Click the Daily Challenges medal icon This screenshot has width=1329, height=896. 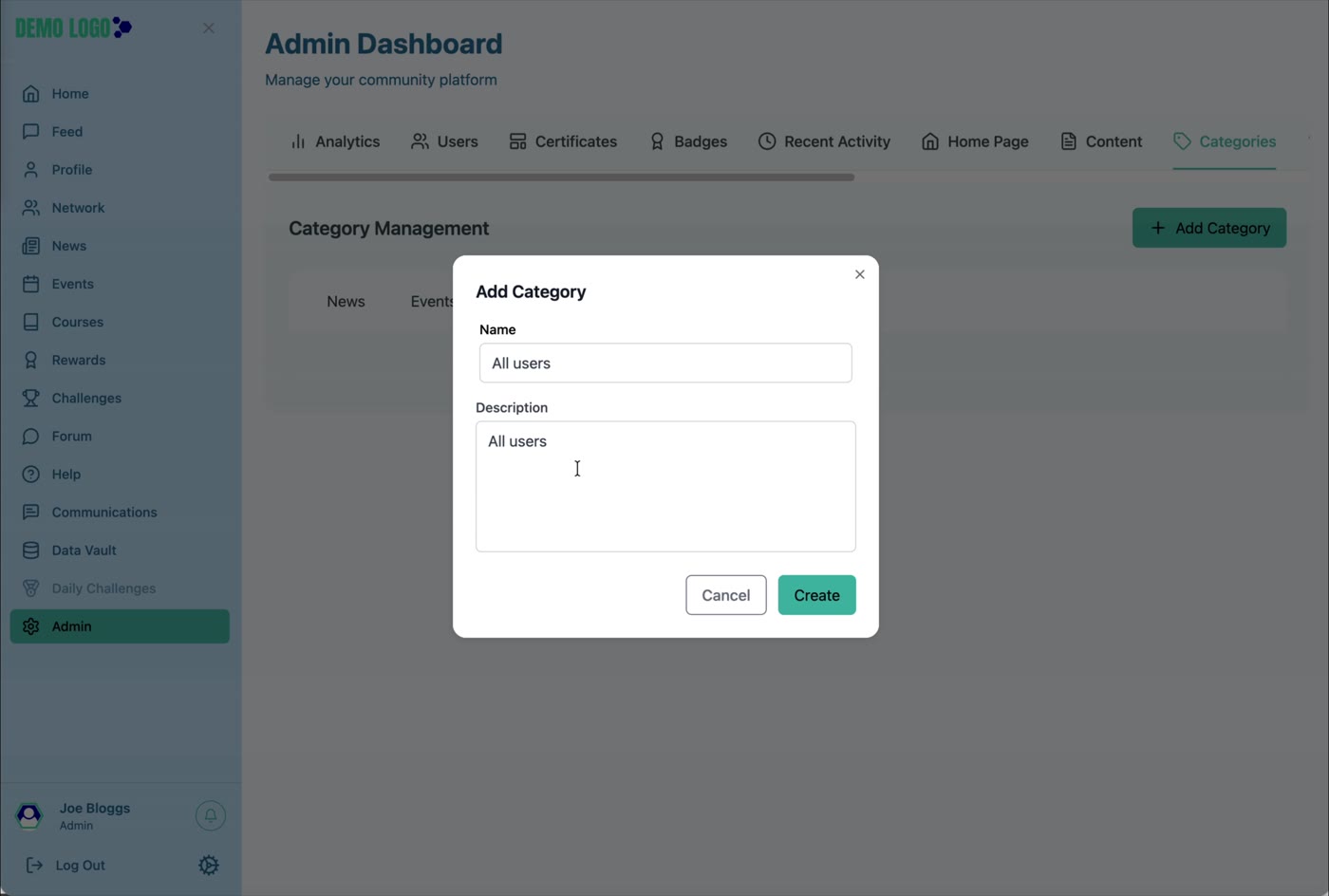coord(31,588)
